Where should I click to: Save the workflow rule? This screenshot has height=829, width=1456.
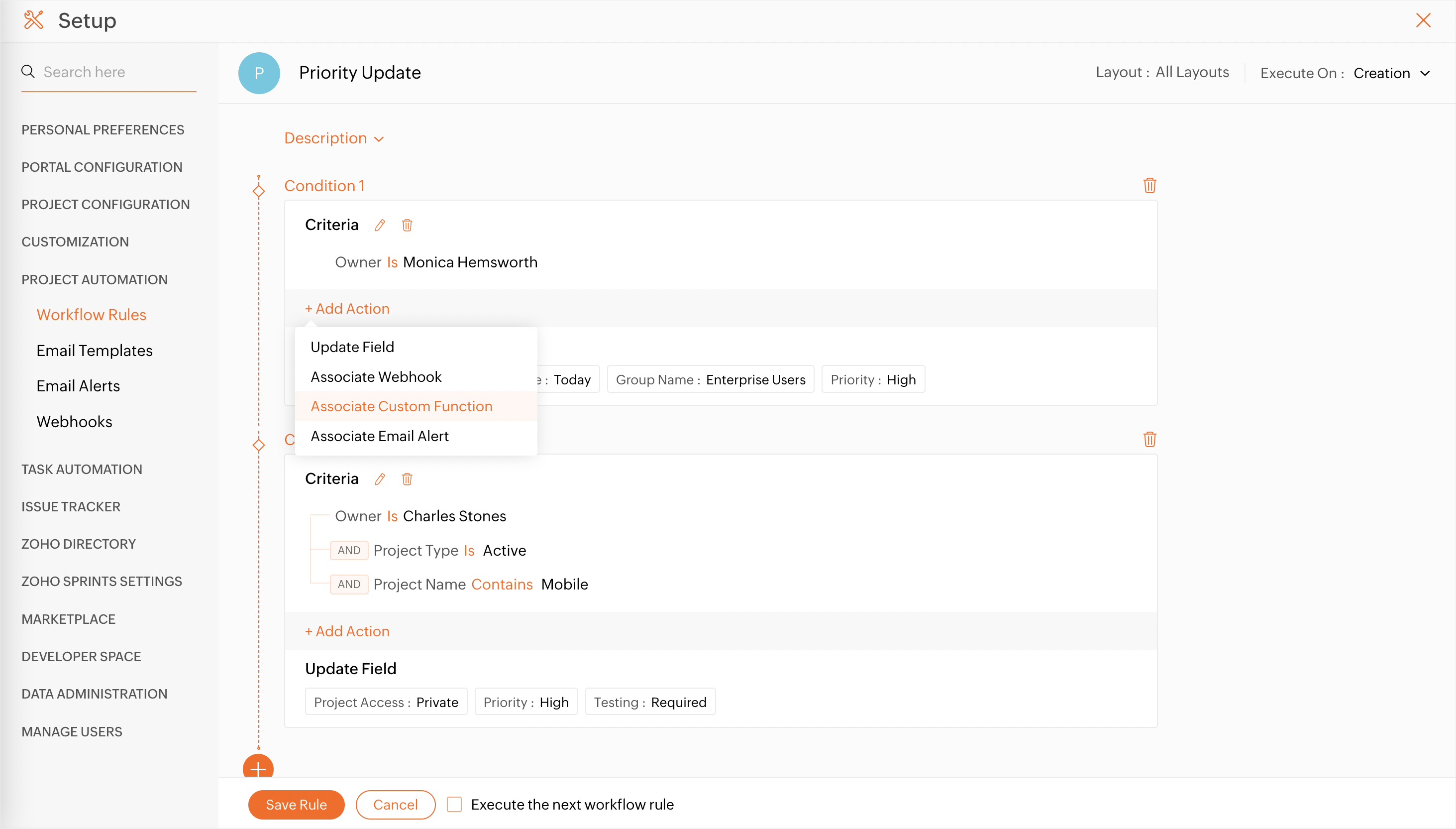coord(296,804)
